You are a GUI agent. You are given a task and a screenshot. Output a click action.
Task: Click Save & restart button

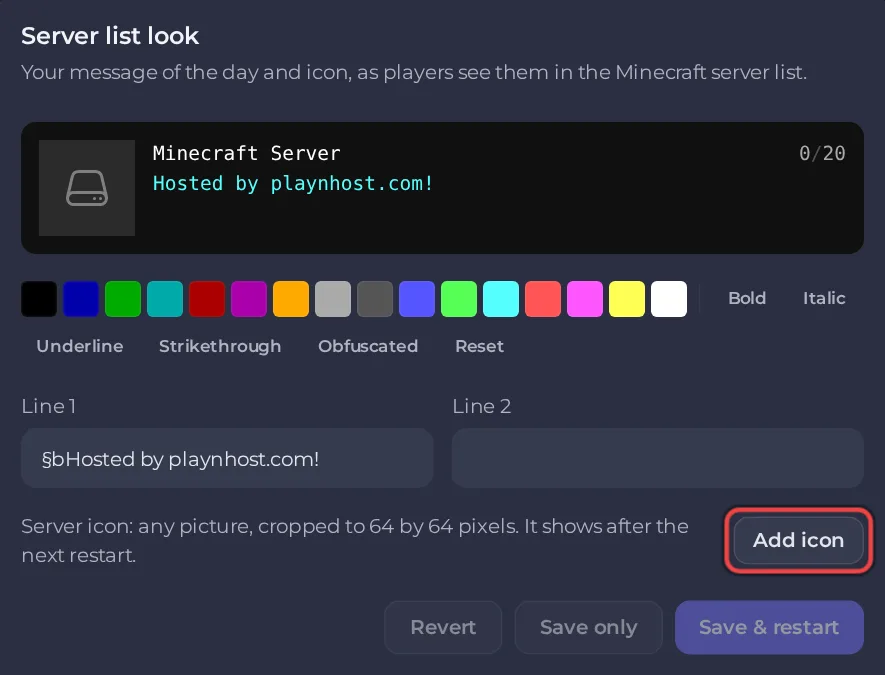[x=769, y=627]
